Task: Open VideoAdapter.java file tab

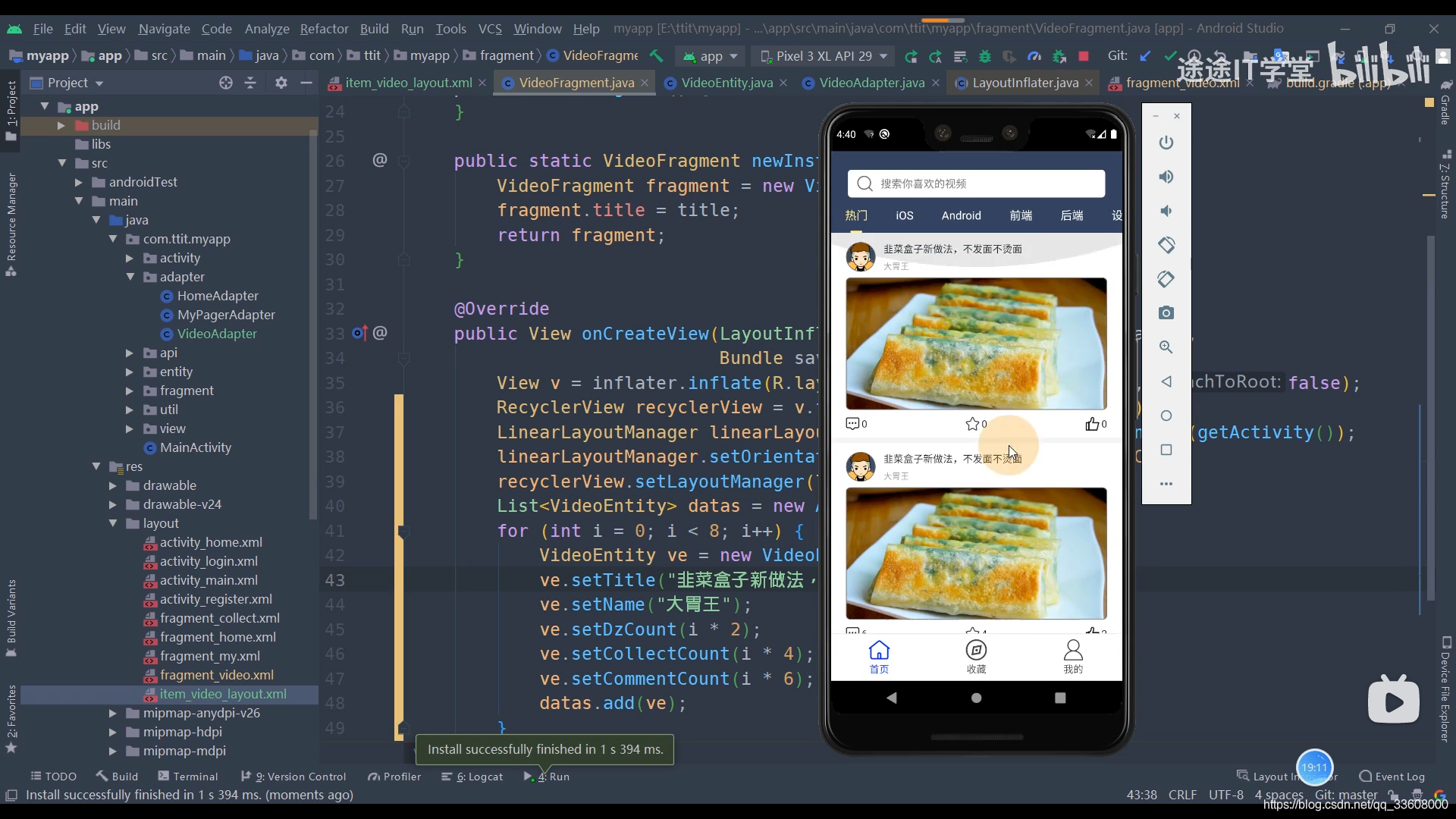Action: pos(871,82)
